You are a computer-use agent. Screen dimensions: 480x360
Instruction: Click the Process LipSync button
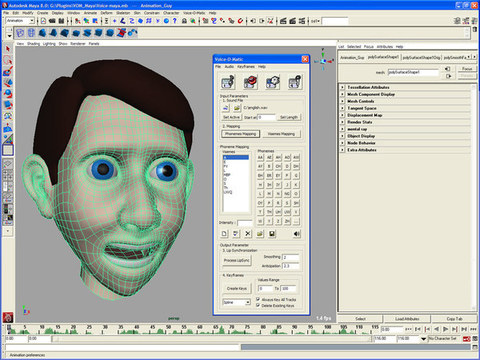point(237,260)
